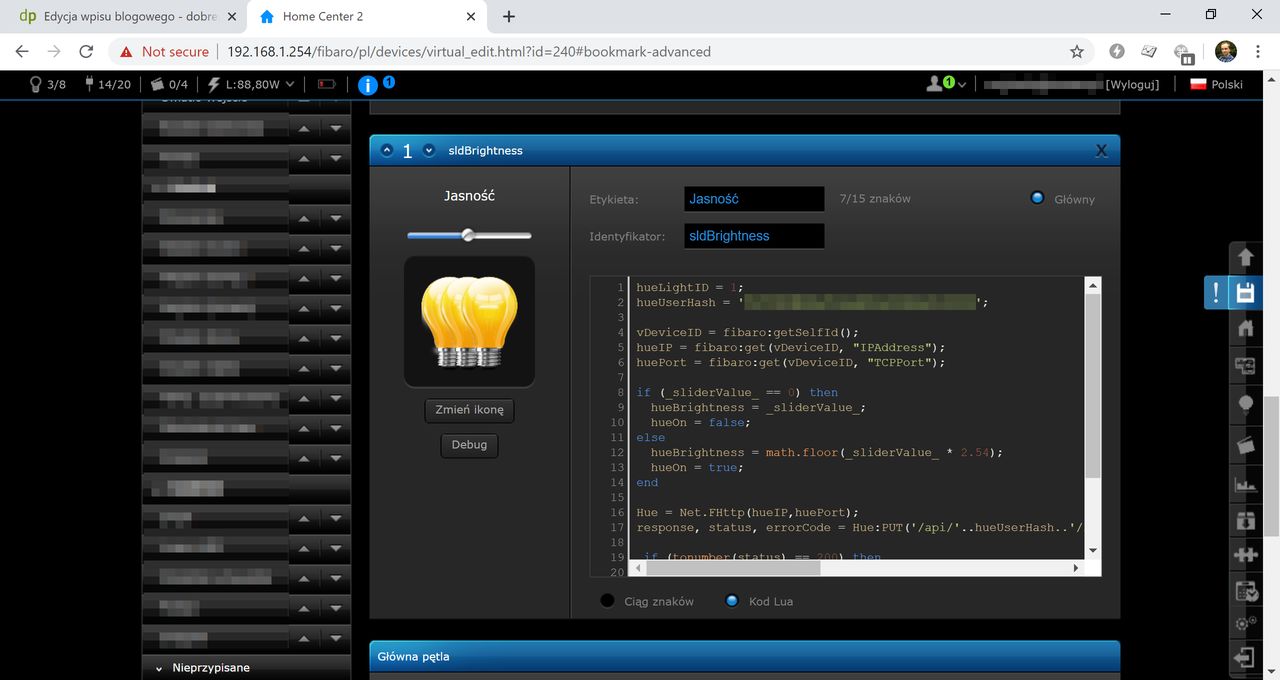Click the Jasność brightness slider handle
The height and width of the screenshot is (680, 1280).
[467, 235]
